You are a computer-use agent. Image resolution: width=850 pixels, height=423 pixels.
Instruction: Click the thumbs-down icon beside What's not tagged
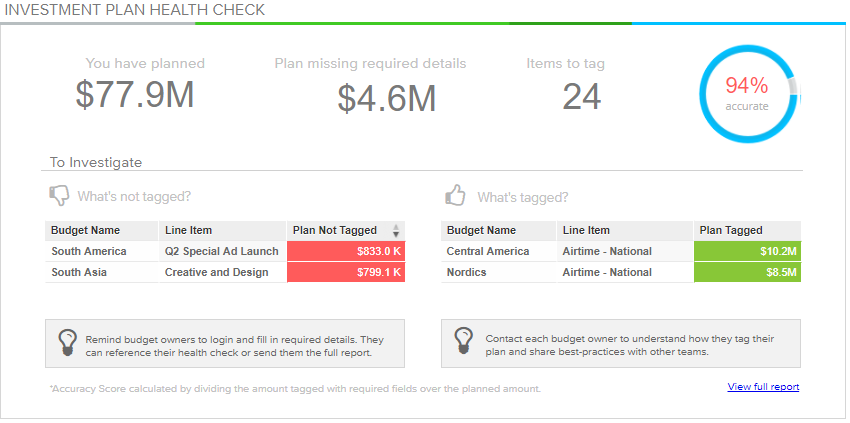[59, 196]
